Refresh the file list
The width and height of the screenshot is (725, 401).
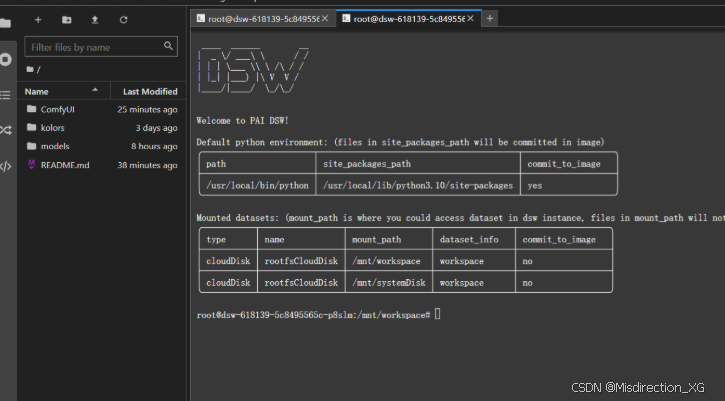pyautogui.click(x=123, y=20)
